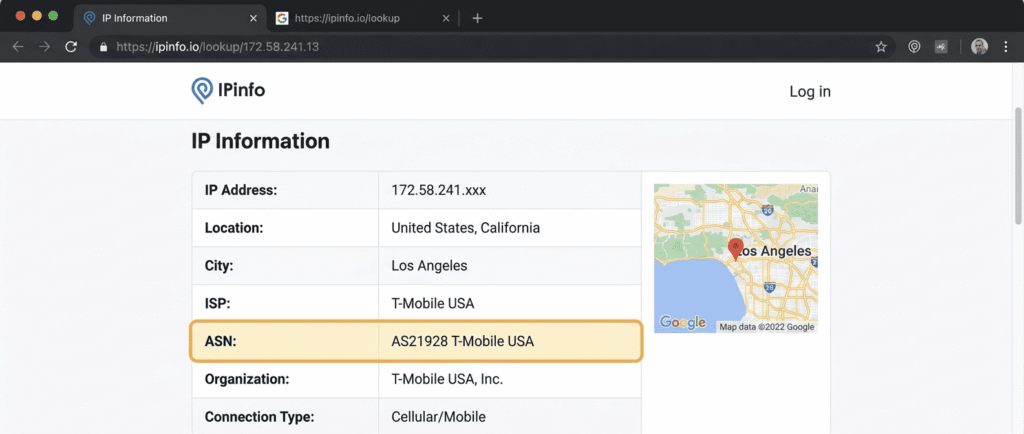Click the Google logo on the map
Screen dimensions: 1024x434
click(x=682, y=322)
